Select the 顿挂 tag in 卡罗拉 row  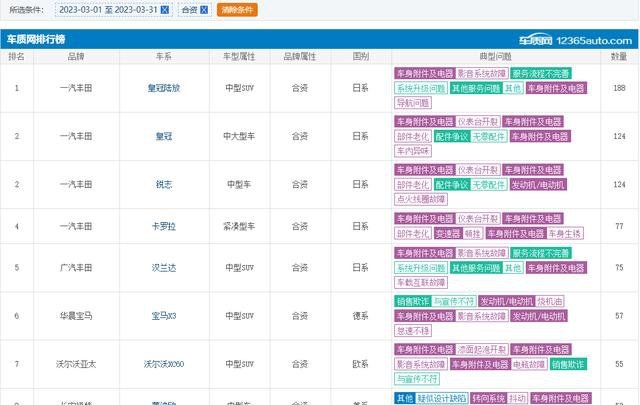(473, 234)
